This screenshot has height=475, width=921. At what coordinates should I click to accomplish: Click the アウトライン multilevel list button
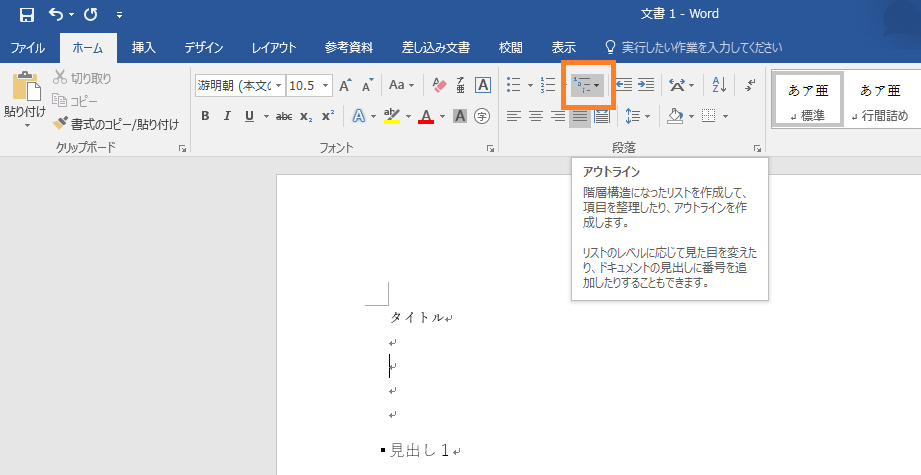(587, 86)
